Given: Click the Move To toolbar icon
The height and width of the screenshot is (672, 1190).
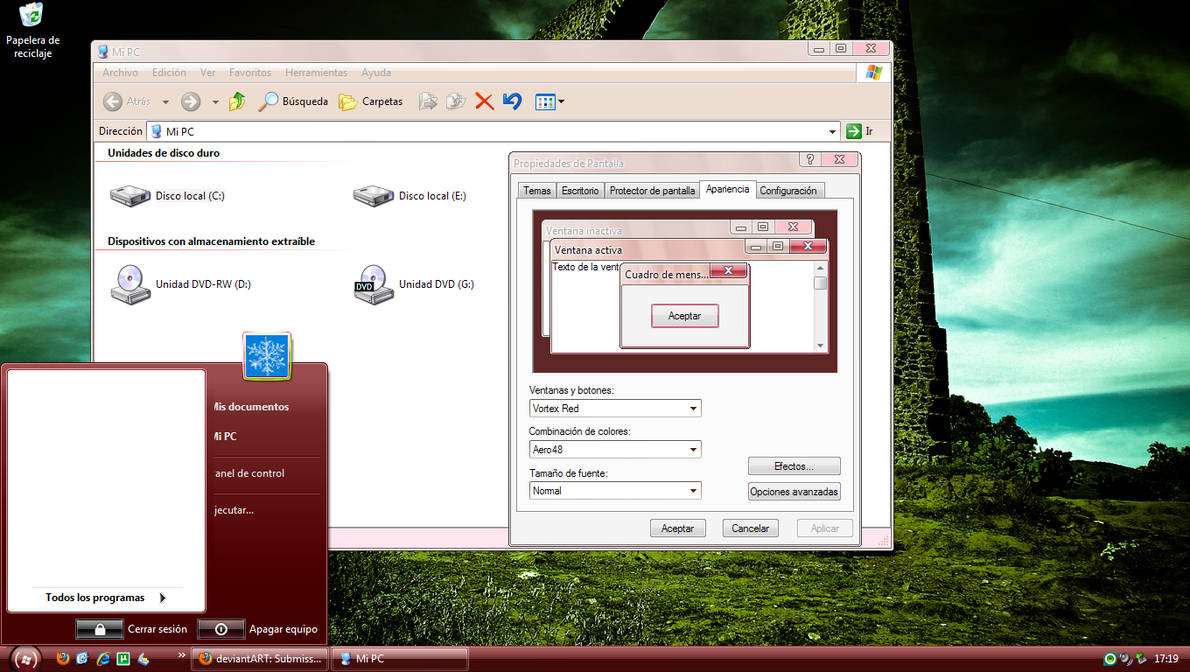Looking at the screenshot, I should (x=428, y=101).
